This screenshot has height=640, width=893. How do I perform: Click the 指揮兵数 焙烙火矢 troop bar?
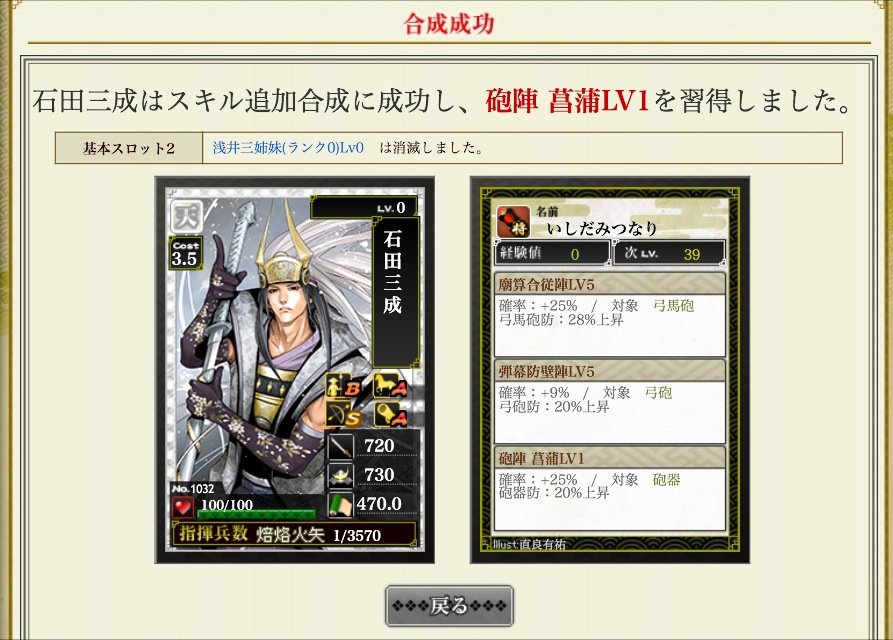point(294,535)
